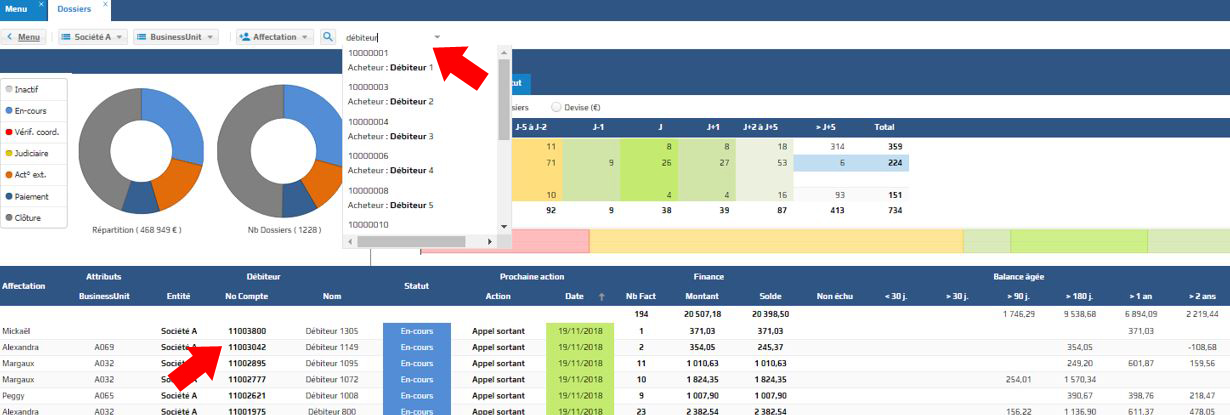1230x415 pixels.
Task: Switch to the Menu tab
Action: click(x=17, y=9)
